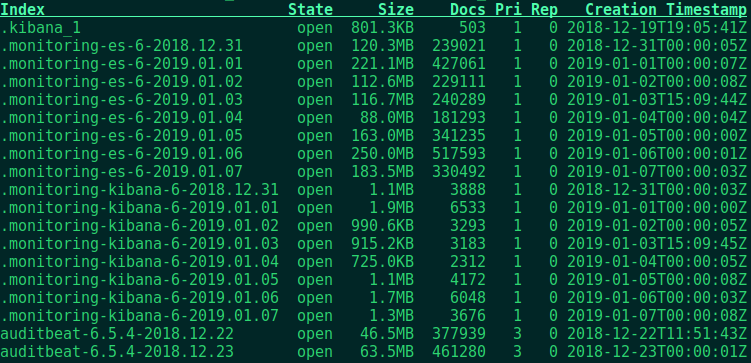Click timestamp 2018-12-19T19:05:41Z
Viewport: 751px width, 363px height.
(657, 28)
